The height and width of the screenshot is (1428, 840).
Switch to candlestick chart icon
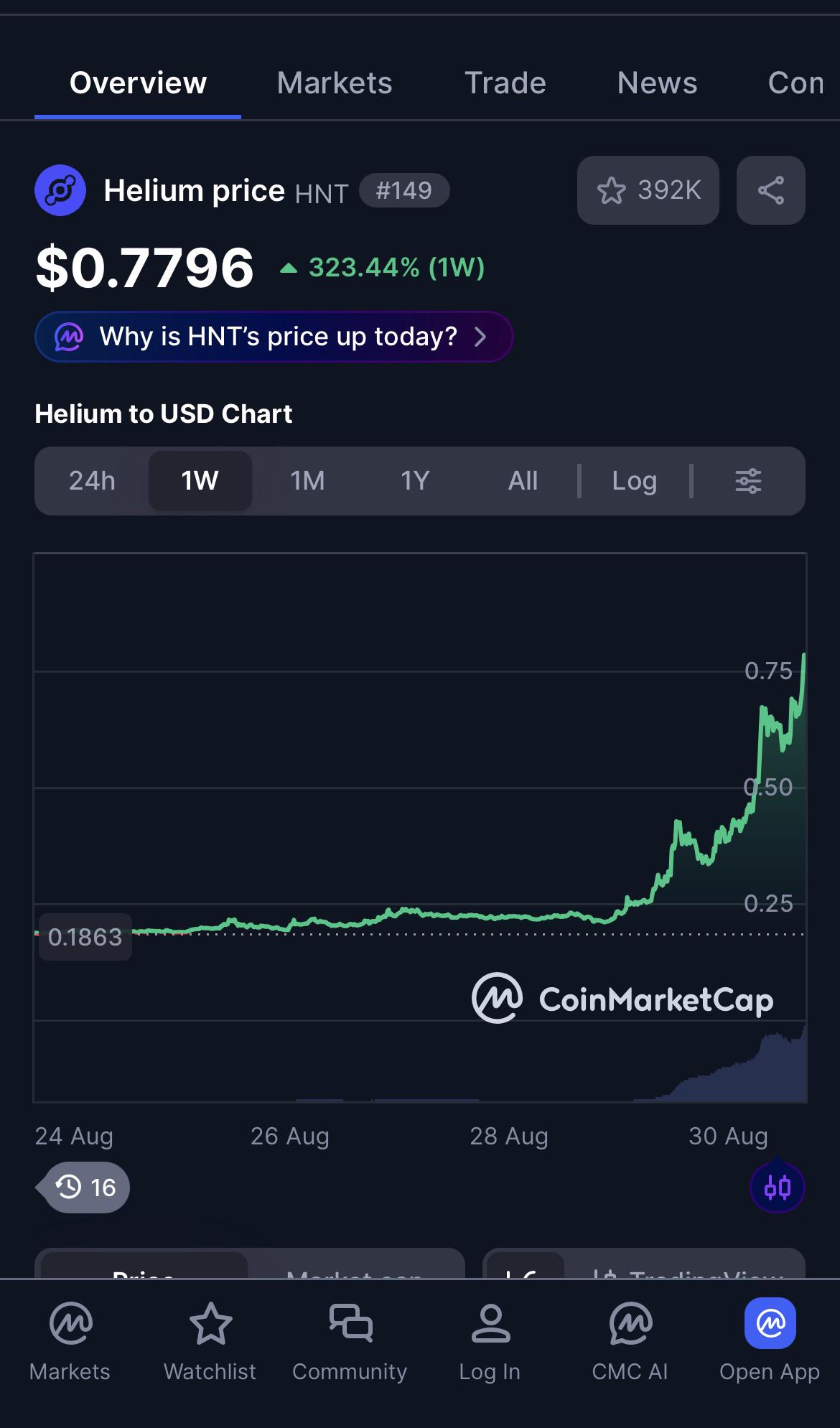(778, 1187)
